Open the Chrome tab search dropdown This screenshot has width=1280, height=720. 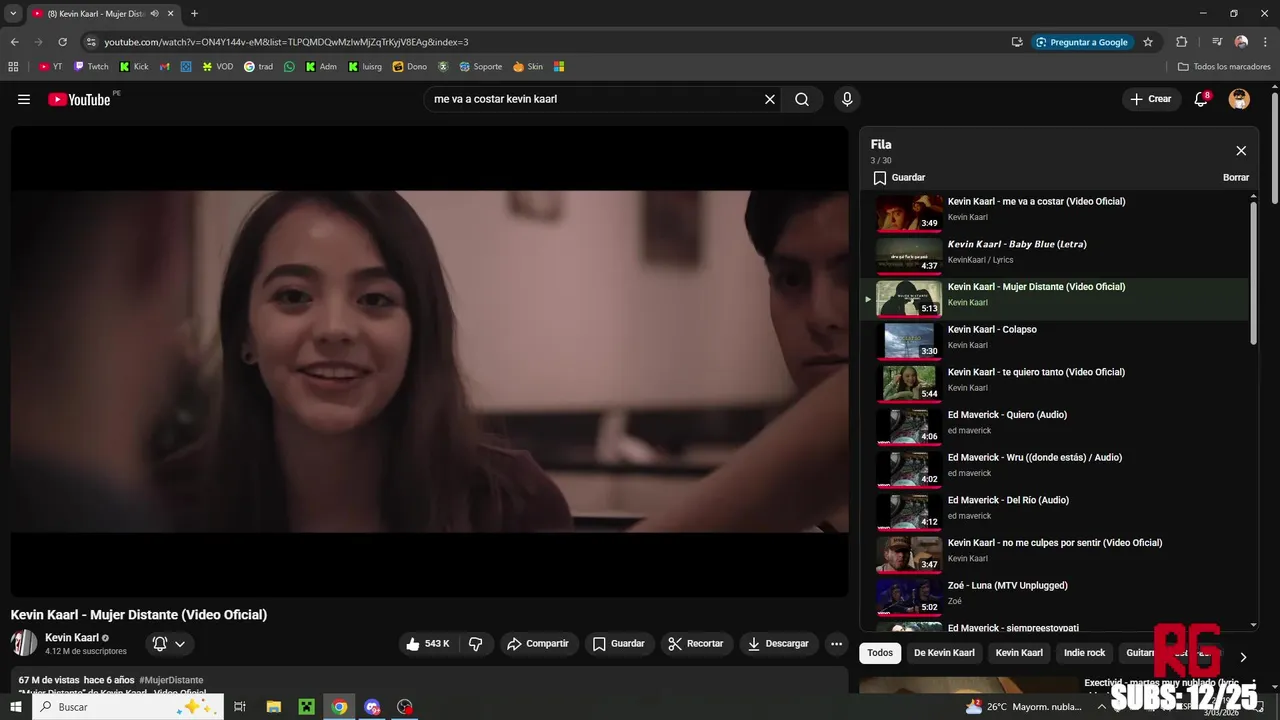click(13, 14)
